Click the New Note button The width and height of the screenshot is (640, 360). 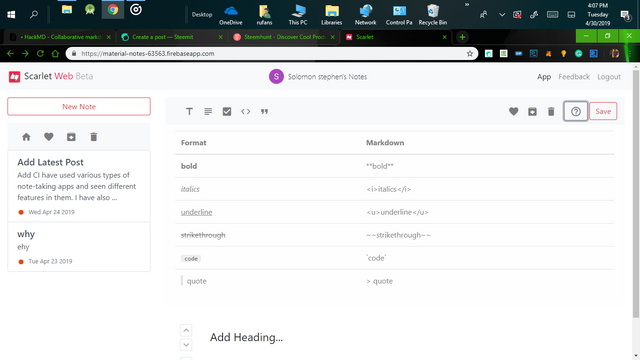coord(79,107)
